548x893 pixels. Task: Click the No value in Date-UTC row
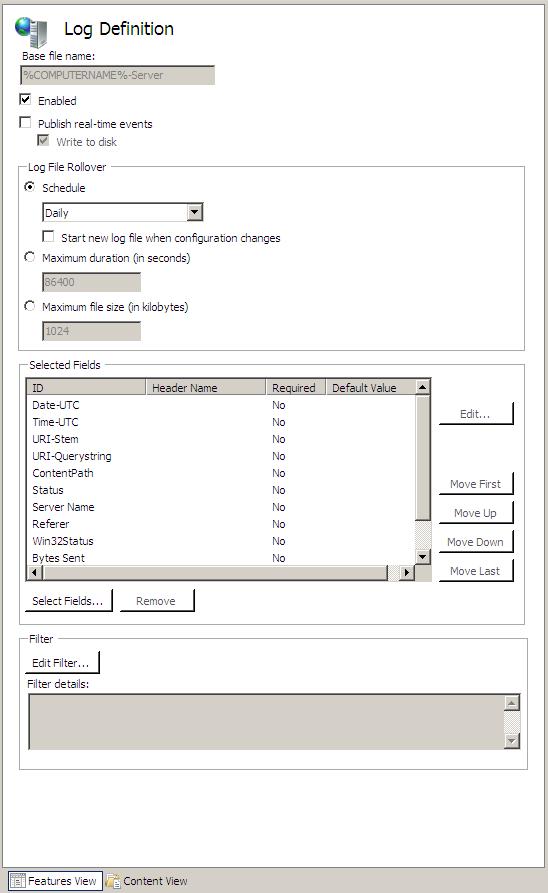click(279, 405)
